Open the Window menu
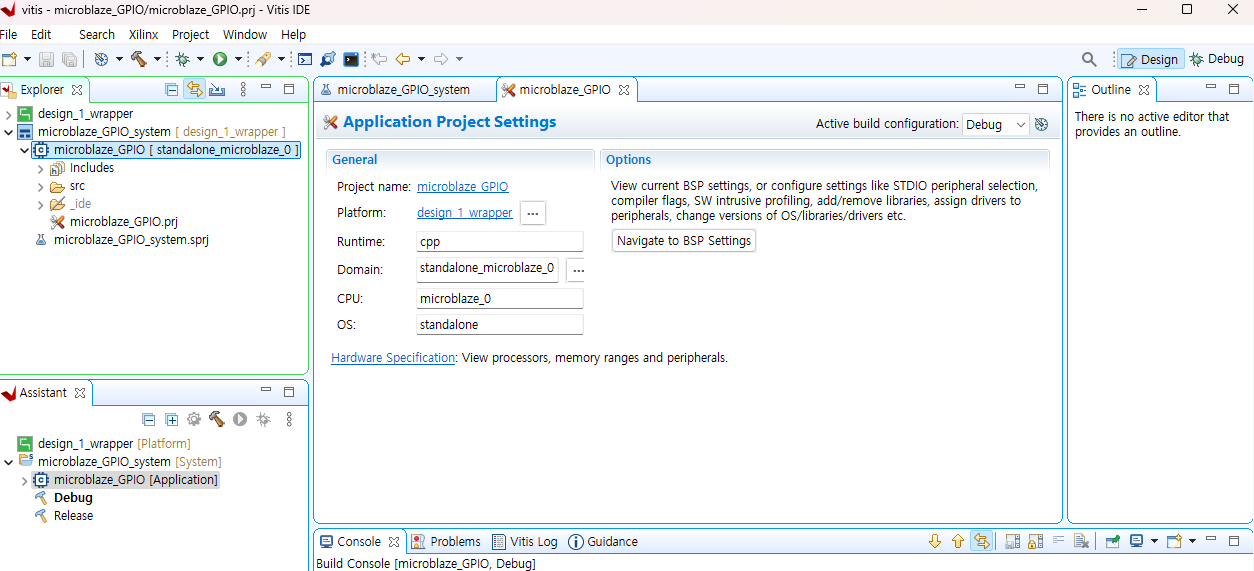This screenshot has width=1254, height=571. coord(245,34)
